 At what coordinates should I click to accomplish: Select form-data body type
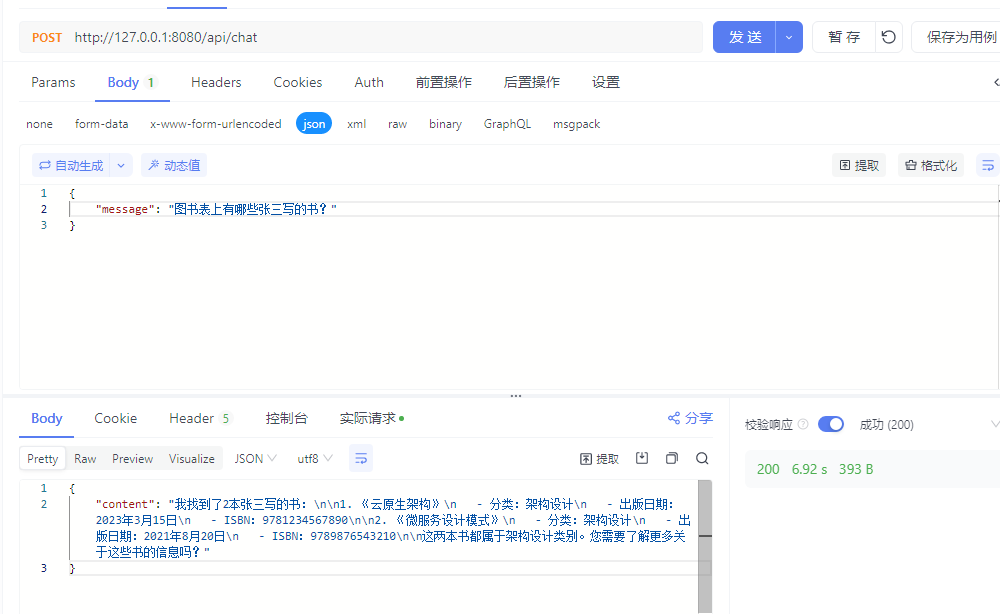[101, 124]
